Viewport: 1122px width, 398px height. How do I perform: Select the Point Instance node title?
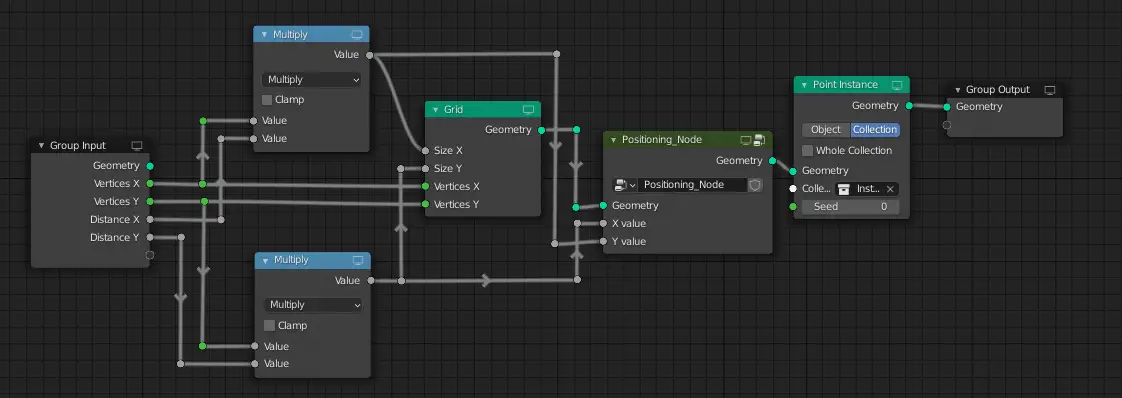(x=845, y=84)
